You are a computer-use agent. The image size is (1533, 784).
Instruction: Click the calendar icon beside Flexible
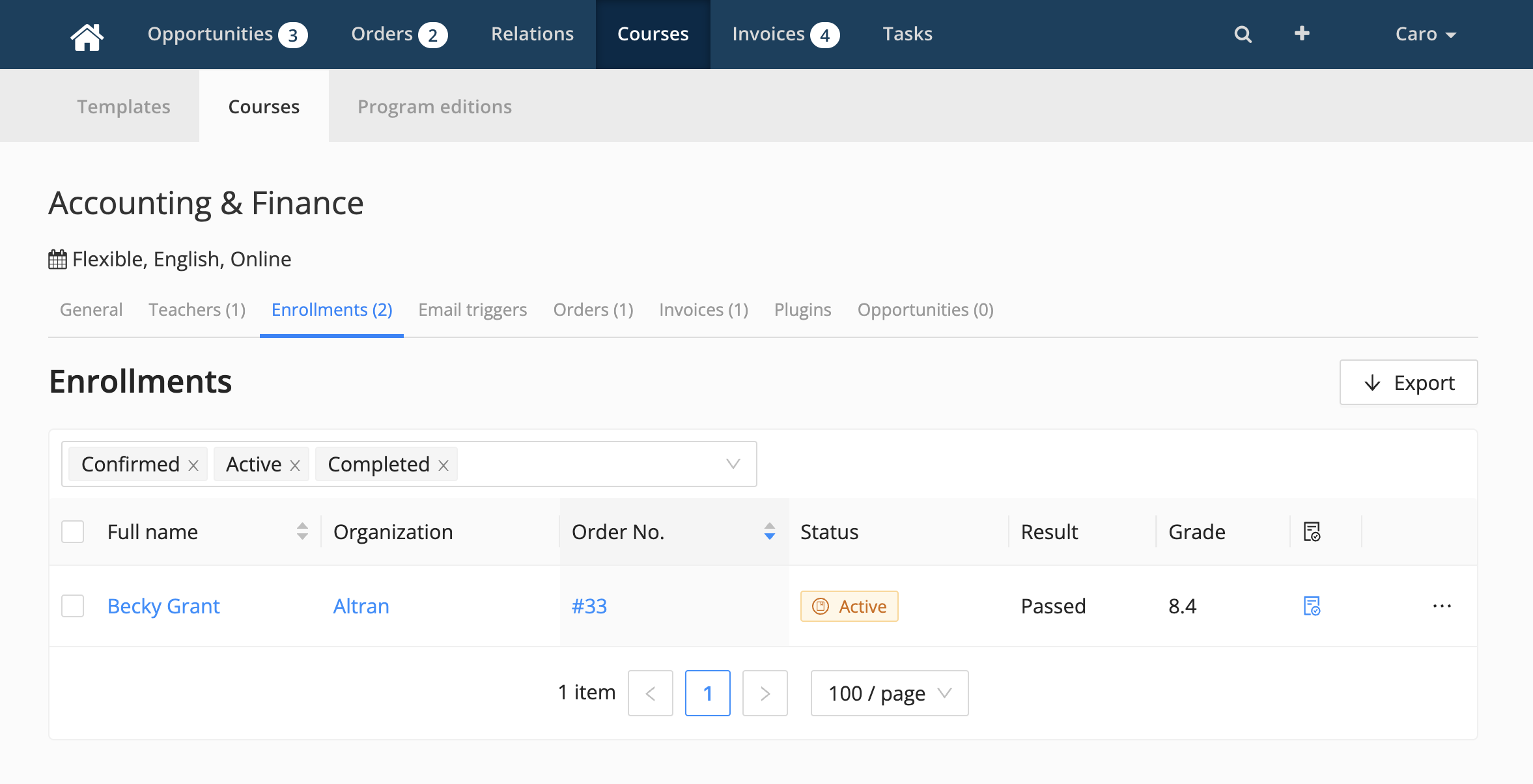[57, 259]
